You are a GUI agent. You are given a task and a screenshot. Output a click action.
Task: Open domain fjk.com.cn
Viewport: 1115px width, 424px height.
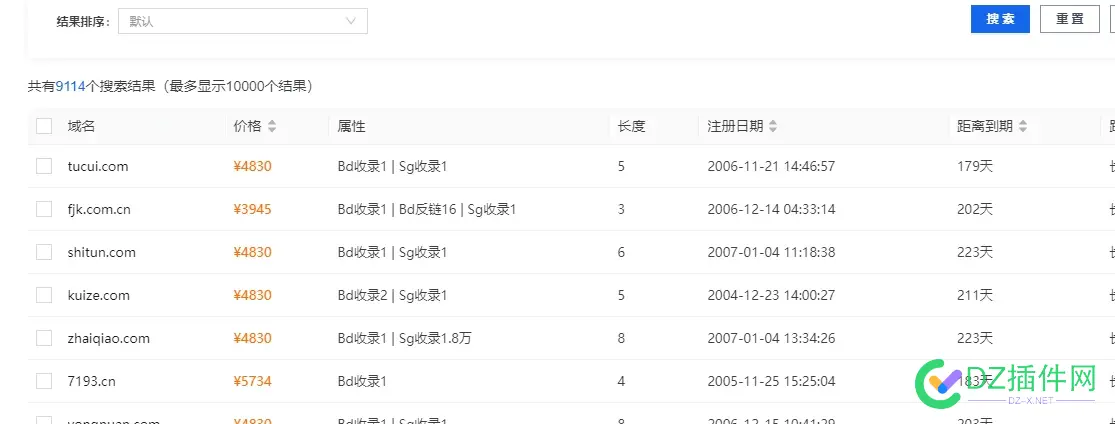(x=99, y=209)
